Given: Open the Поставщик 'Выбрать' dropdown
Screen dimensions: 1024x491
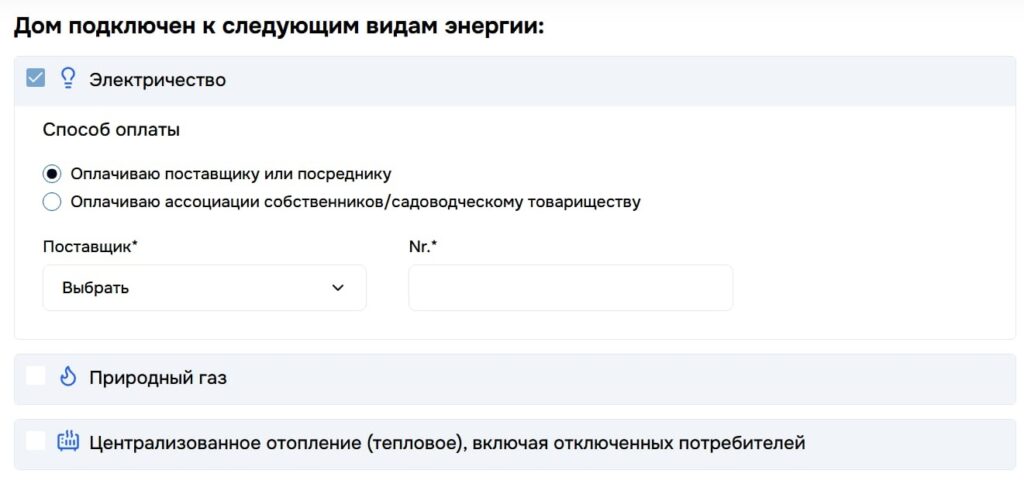Looking at the screenshot, I should pos(204,288).
